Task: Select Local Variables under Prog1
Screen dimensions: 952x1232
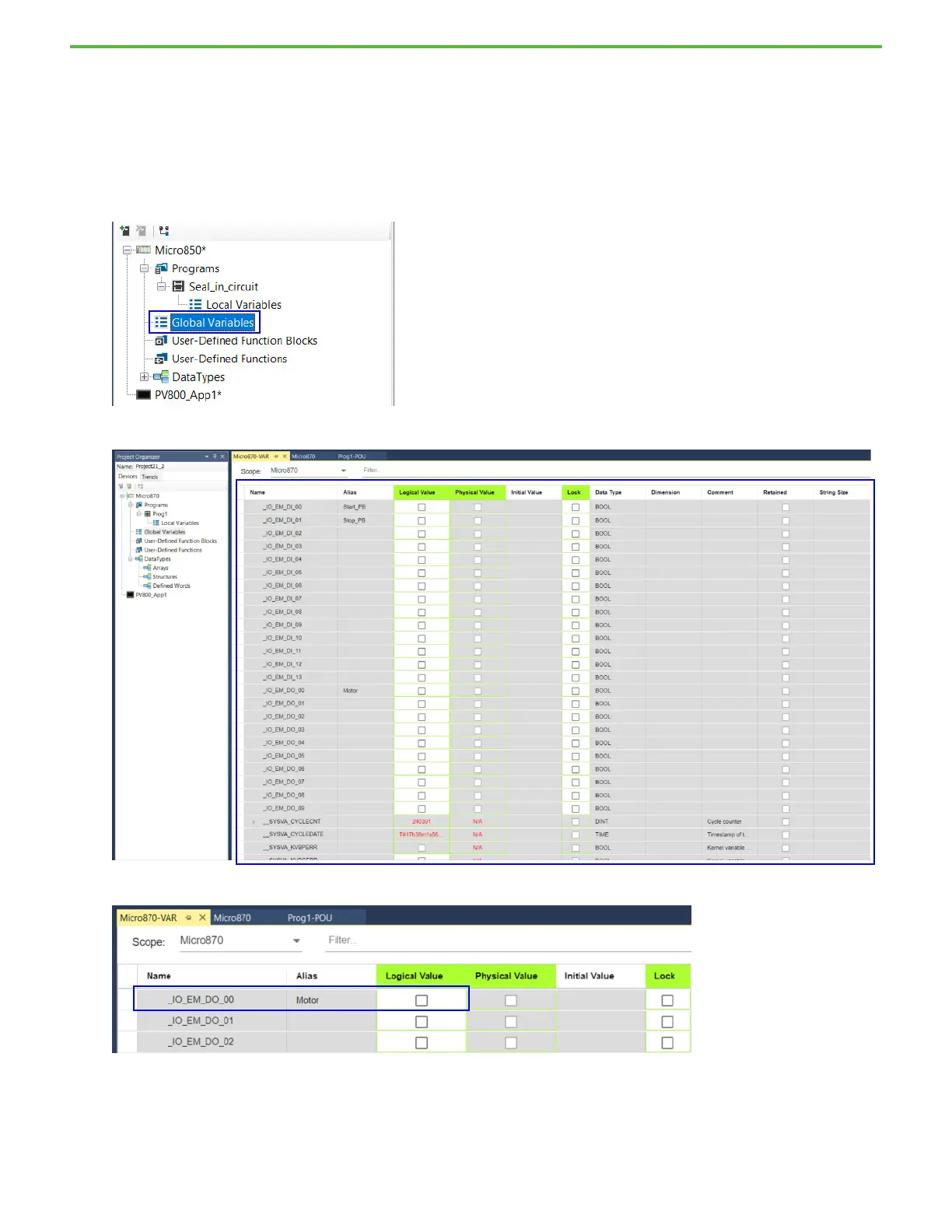Action: pos(180,523)
